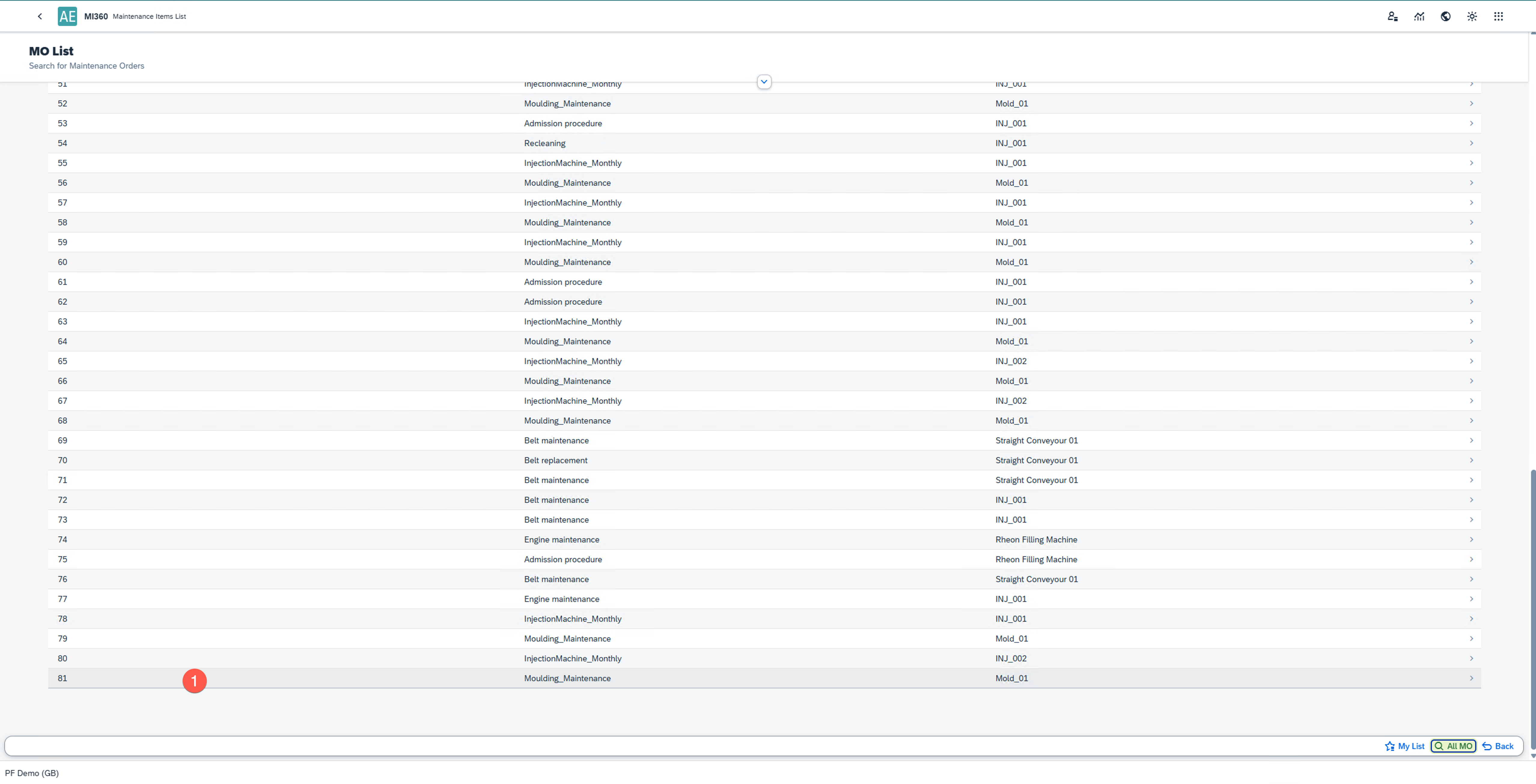Select row 54 Recleaning entry
1536x784 pixels.
tap(544, 143)
